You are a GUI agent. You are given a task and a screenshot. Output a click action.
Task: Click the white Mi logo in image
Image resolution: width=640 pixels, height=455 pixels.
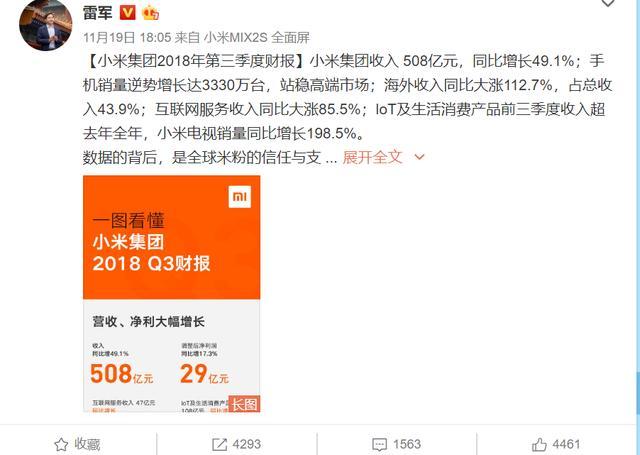[240, 197]
